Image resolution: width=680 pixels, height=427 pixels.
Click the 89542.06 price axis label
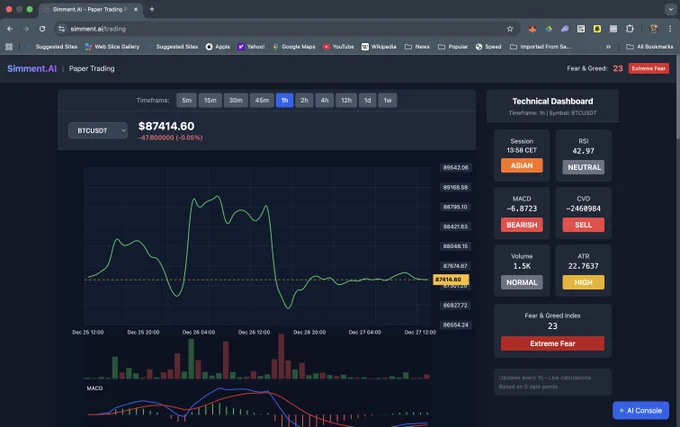(455, 167)
